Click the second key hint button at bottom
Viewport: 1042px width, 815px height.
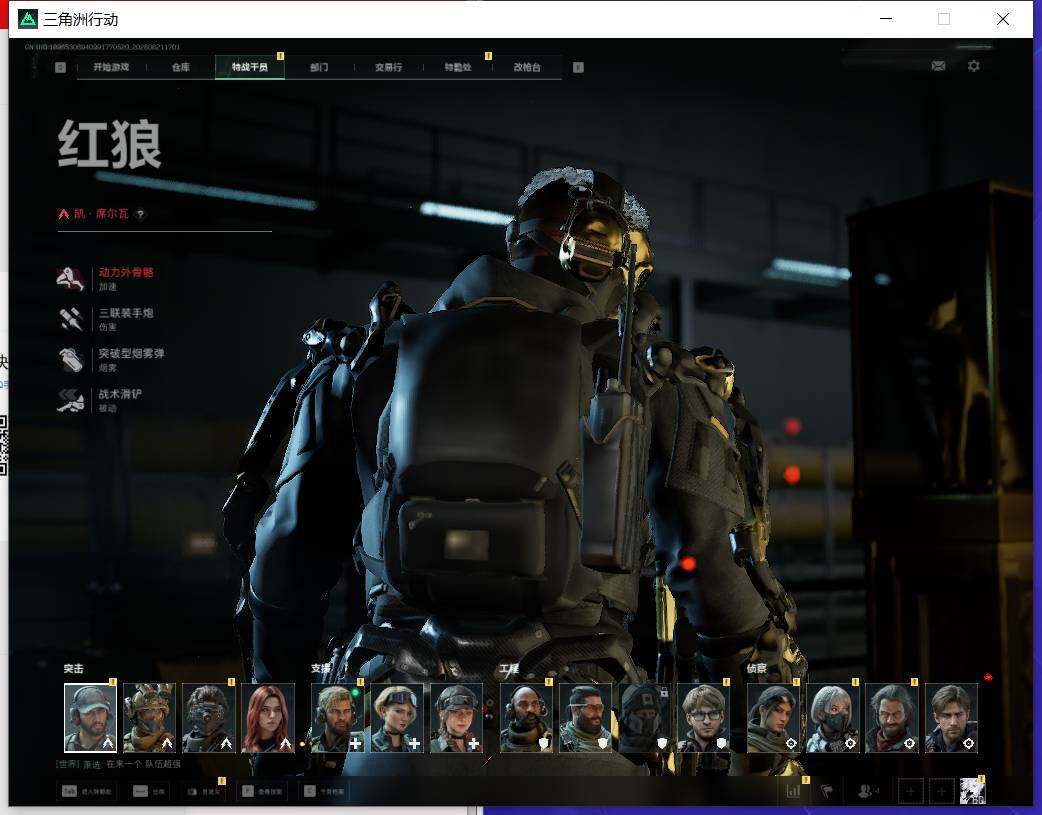point(149,791)
